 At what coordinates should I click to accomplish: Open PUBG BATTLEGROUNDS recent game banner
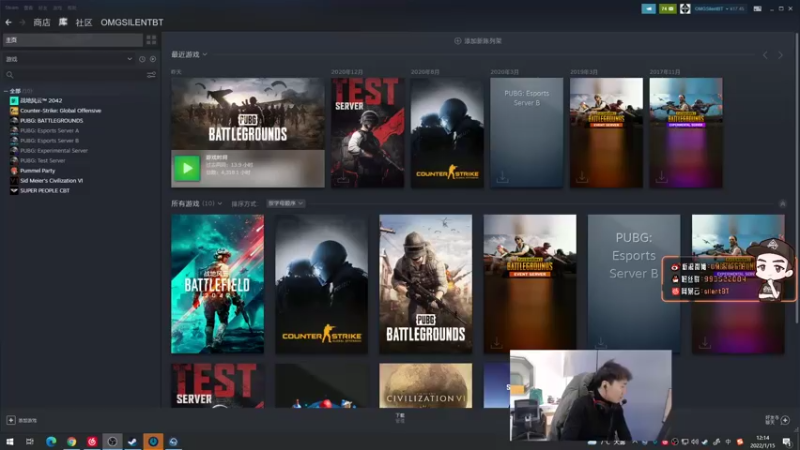(x=247, y=114)
